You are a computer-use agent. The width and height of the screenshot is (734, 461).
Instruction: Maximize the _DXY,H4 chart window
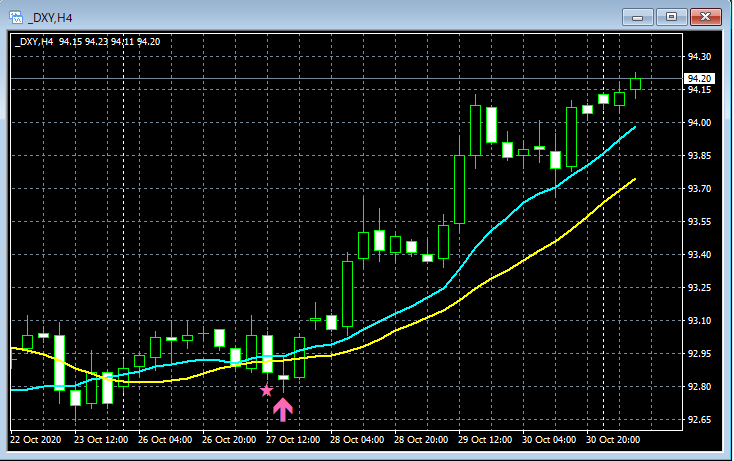[671, 17]
